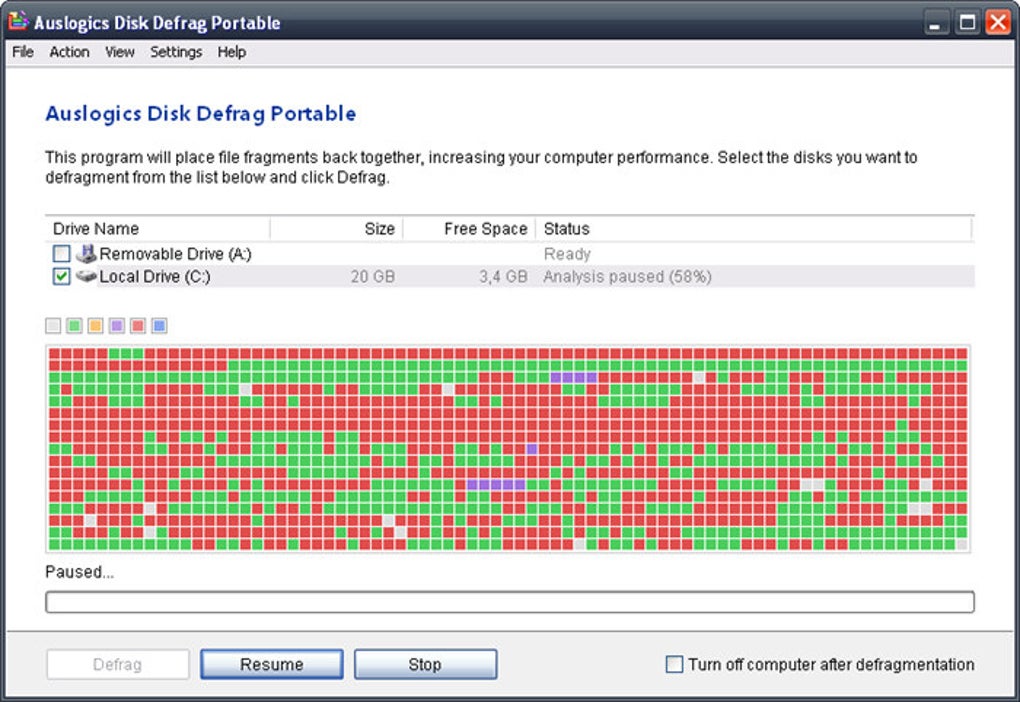Click the blue legend color square

coord(159,325)
